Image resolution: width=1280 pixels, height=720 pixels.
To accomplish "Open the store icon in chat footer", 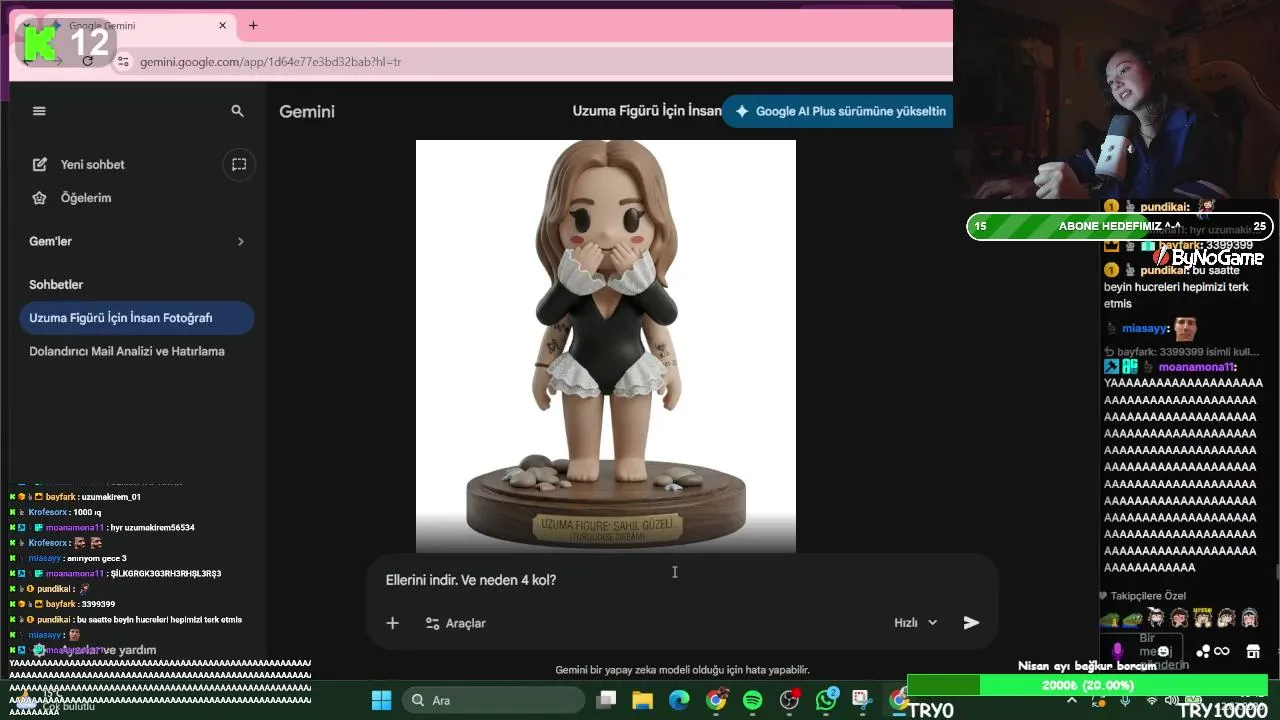I will click(x=1252, y=651).
